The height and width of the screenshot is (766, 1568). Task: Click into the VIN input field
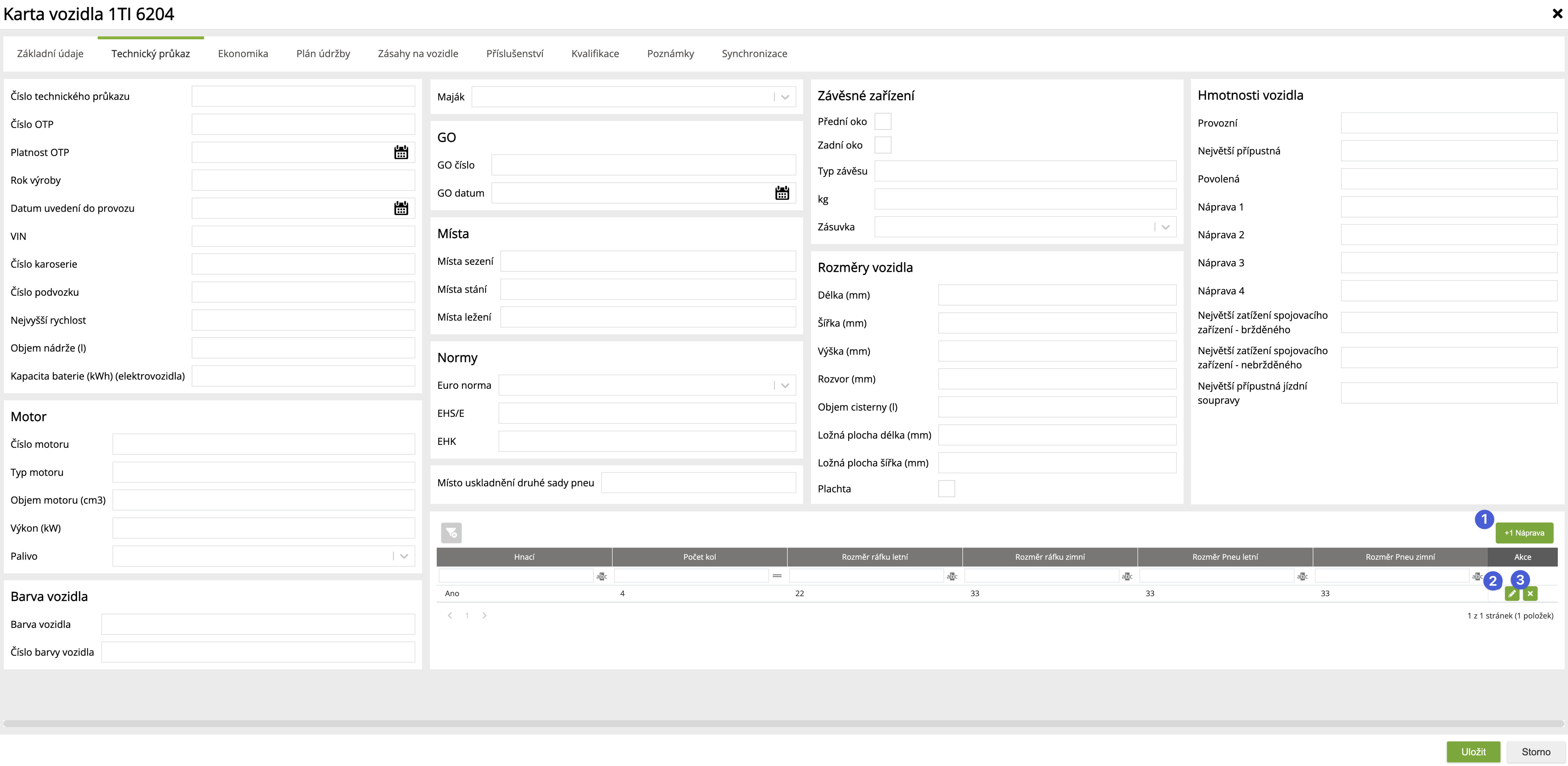(303, 236)
